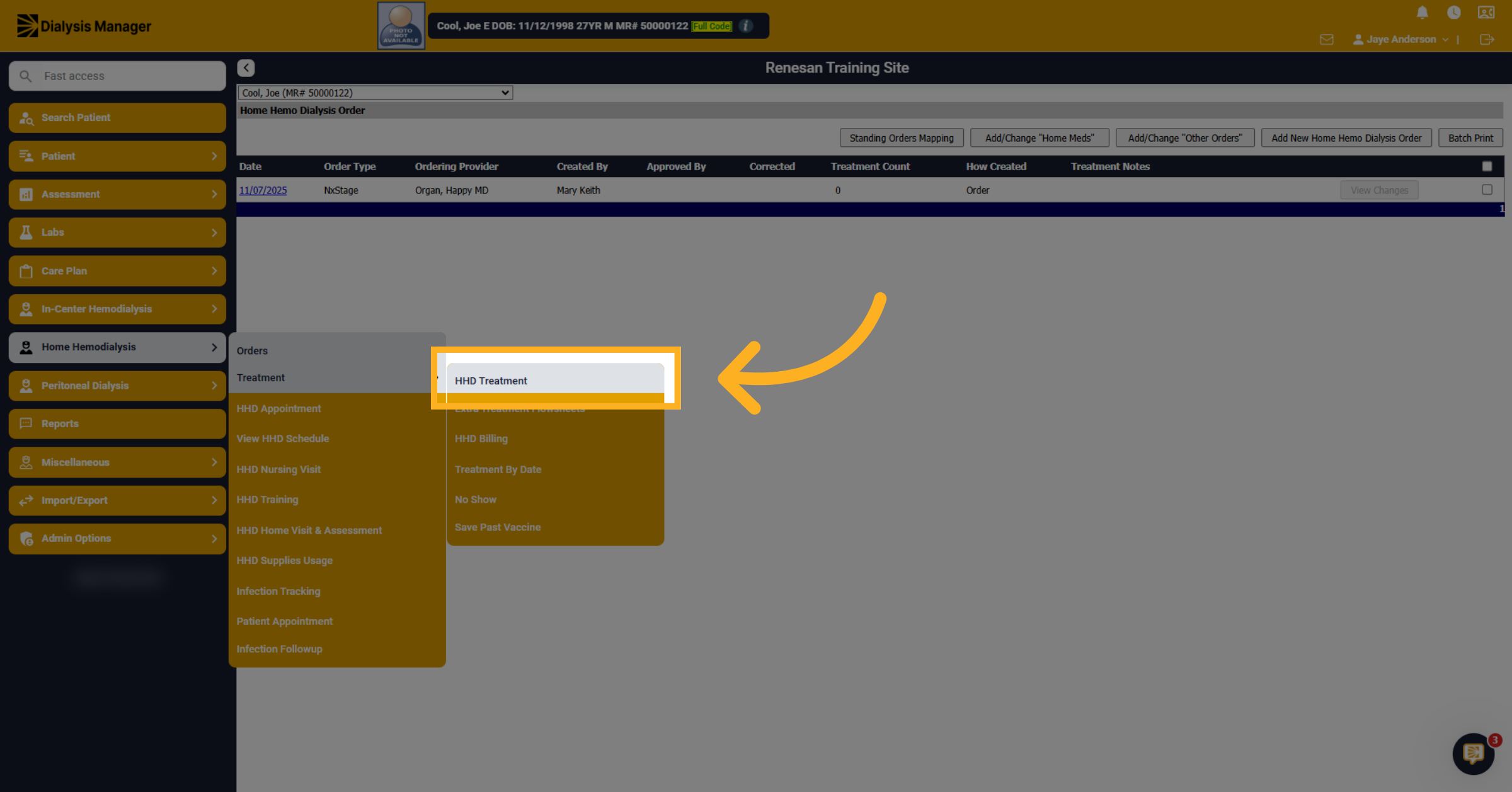
Task: Select HHD Treatment from the submenu
Action: click(555, 381)
